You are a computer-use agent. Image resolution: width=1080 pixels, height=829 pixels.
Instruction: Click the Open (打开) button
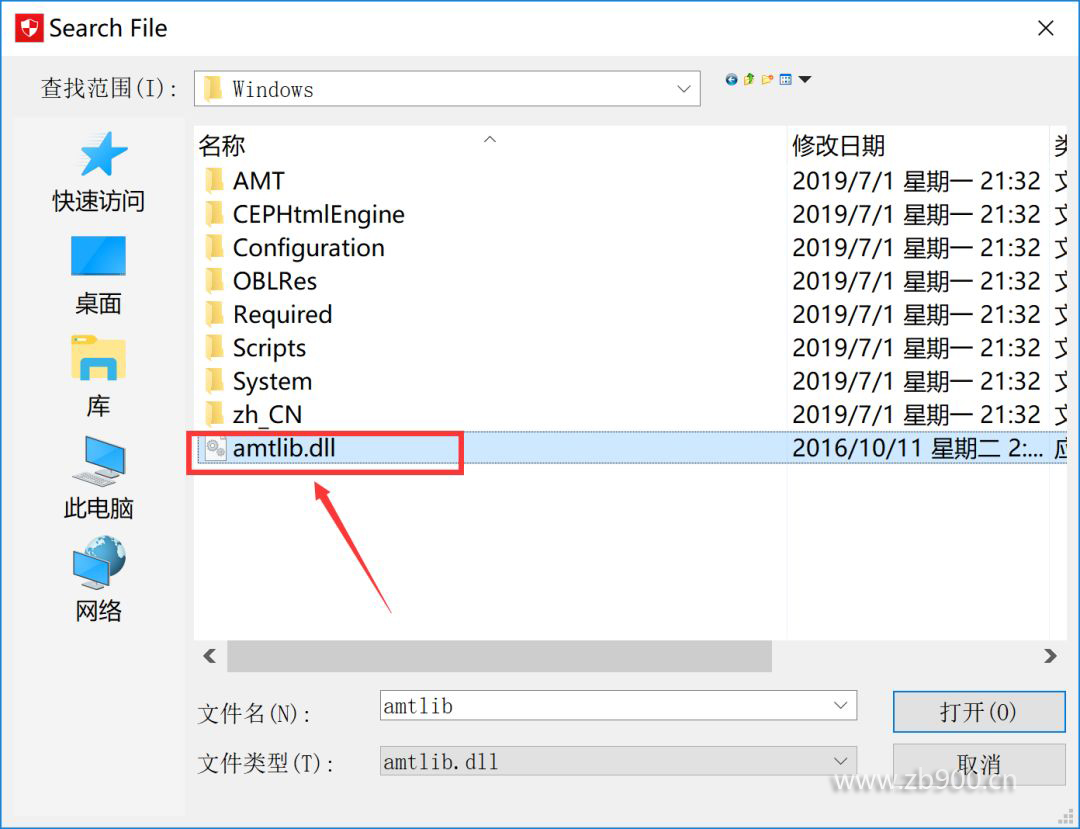click(x=979, y=711)
